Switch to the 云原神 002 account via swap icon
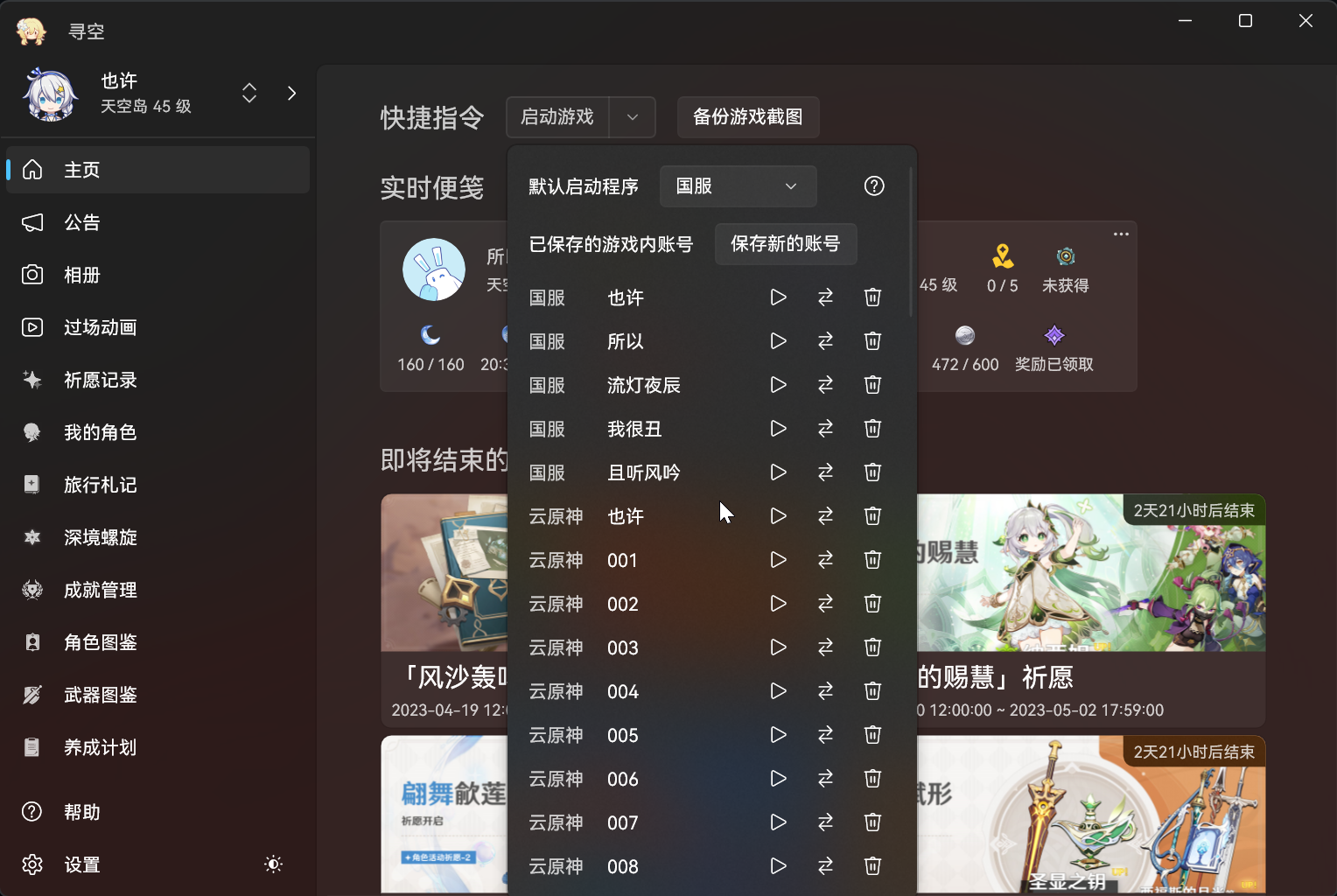The height and width of the screenshot is (896, 1337). pyautogui.click(x=825, y=604)
